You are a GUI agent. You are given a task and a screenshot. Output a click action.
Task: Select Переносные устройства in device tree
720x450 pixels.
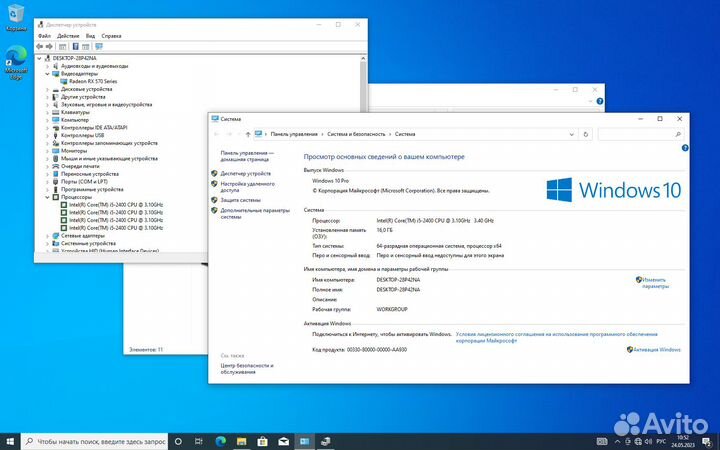tap(90, 174)
